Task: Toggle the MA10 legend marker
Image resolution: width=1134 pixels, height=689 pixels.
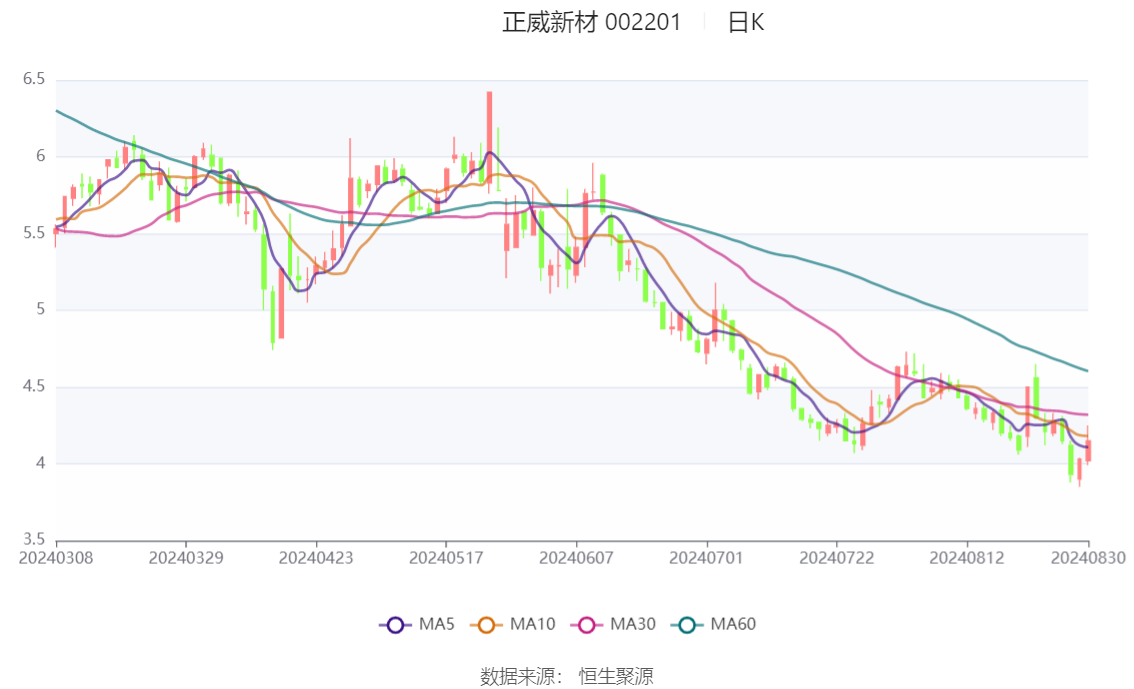Action: point(486,625)
